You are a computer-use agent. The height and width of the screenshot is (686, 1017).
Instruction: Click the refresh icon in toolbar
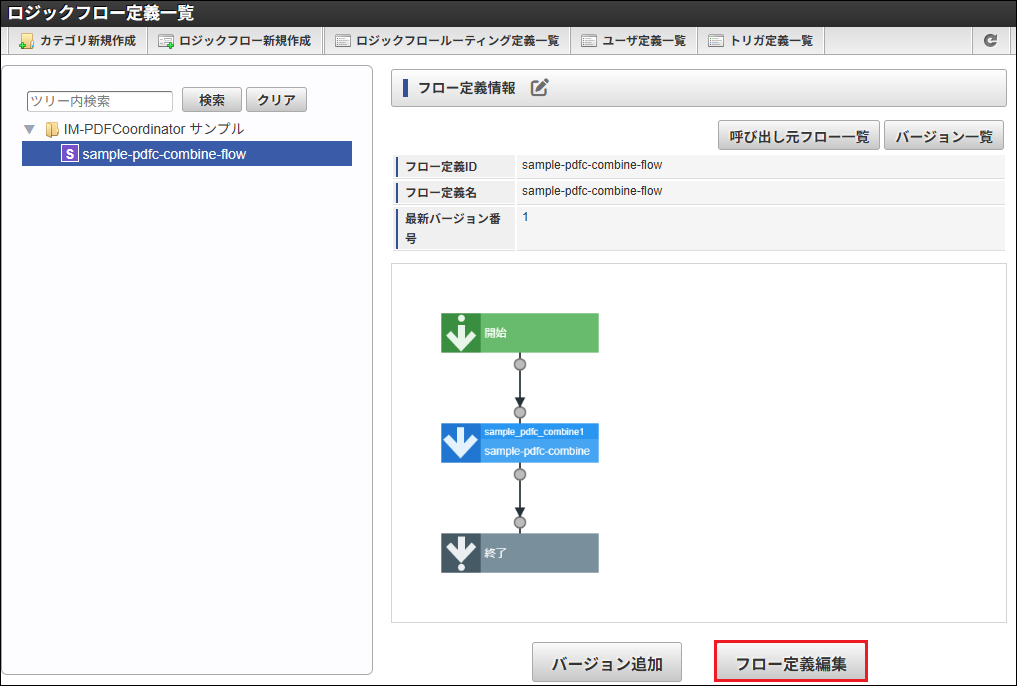pos(990,41)
